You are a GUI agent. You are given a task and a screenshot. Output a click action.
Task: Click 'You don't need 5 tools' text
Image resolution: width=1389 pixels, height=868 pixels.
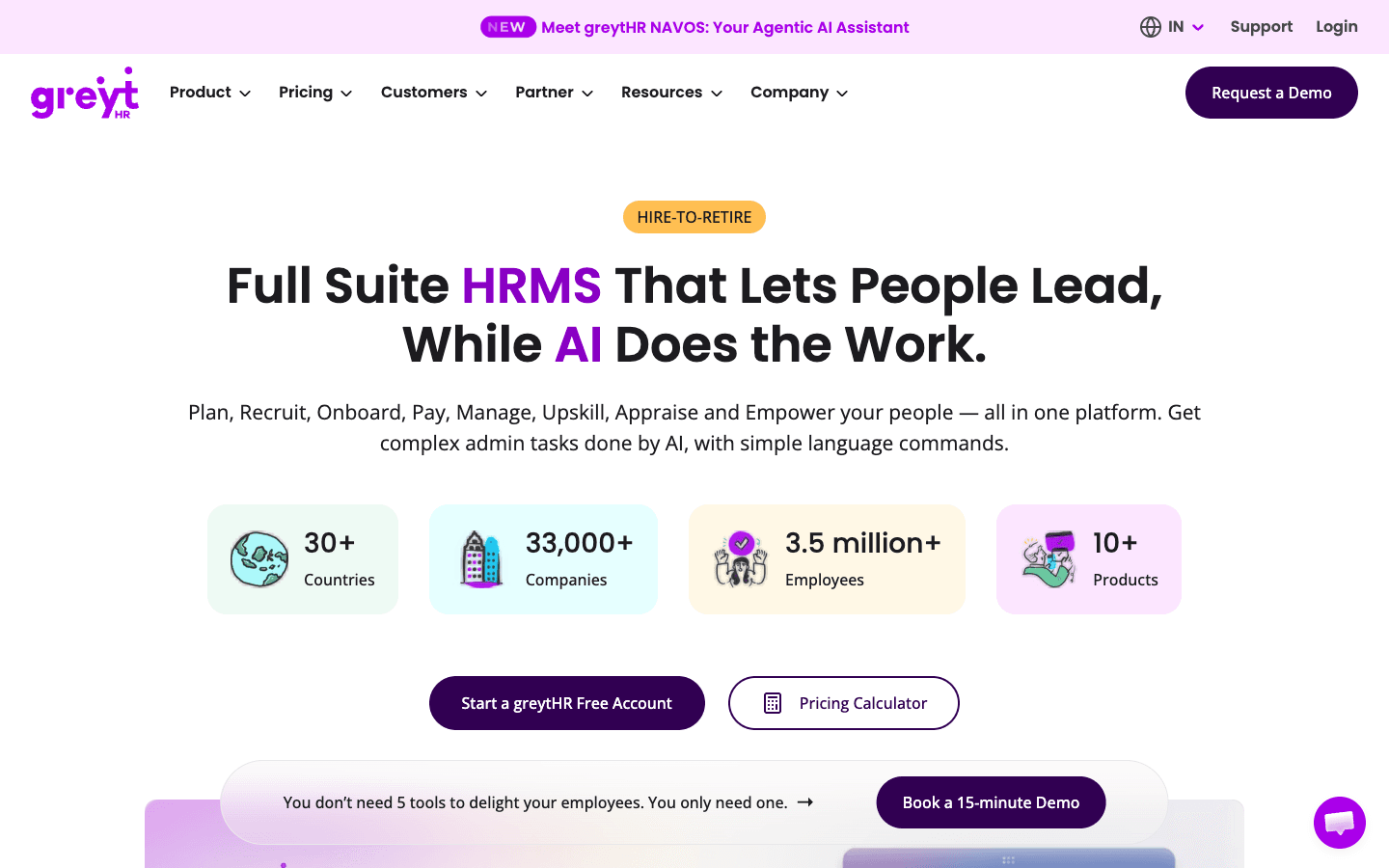pos(535,802)
